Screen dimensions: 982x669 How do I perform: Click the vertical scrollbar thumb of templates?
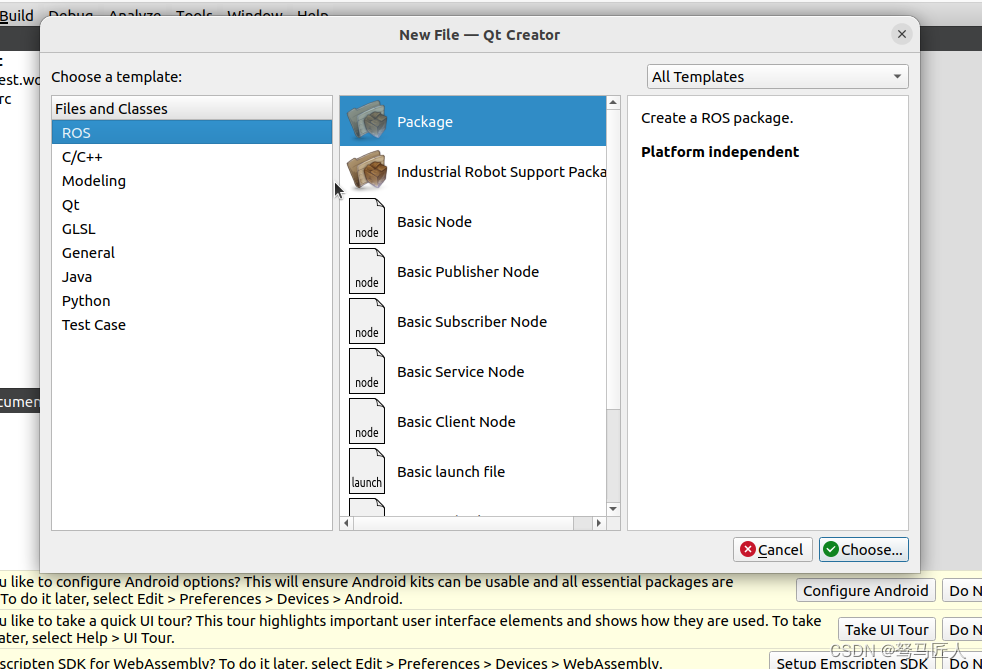click(x=613, y=259)
